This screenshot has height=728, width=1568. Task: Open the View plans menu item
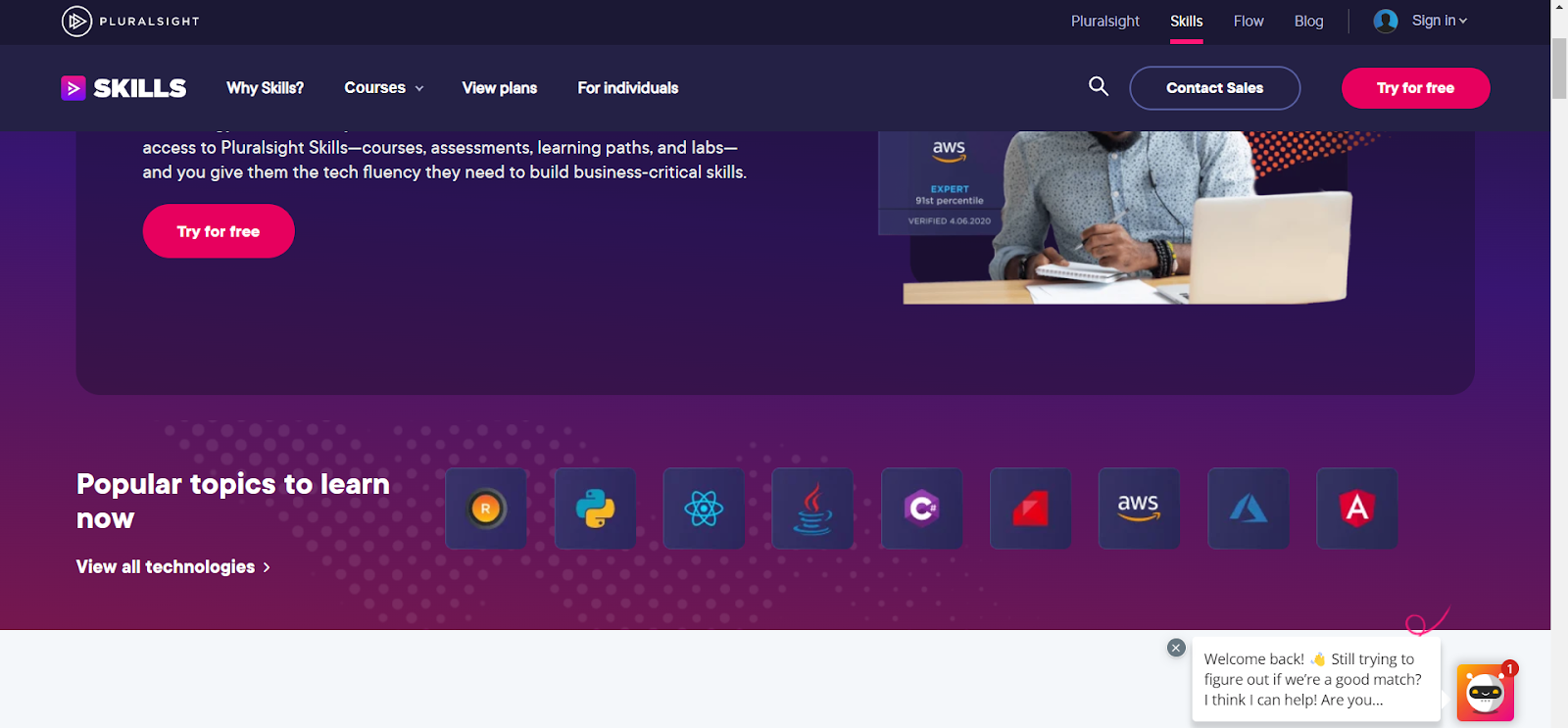(500, 88)
